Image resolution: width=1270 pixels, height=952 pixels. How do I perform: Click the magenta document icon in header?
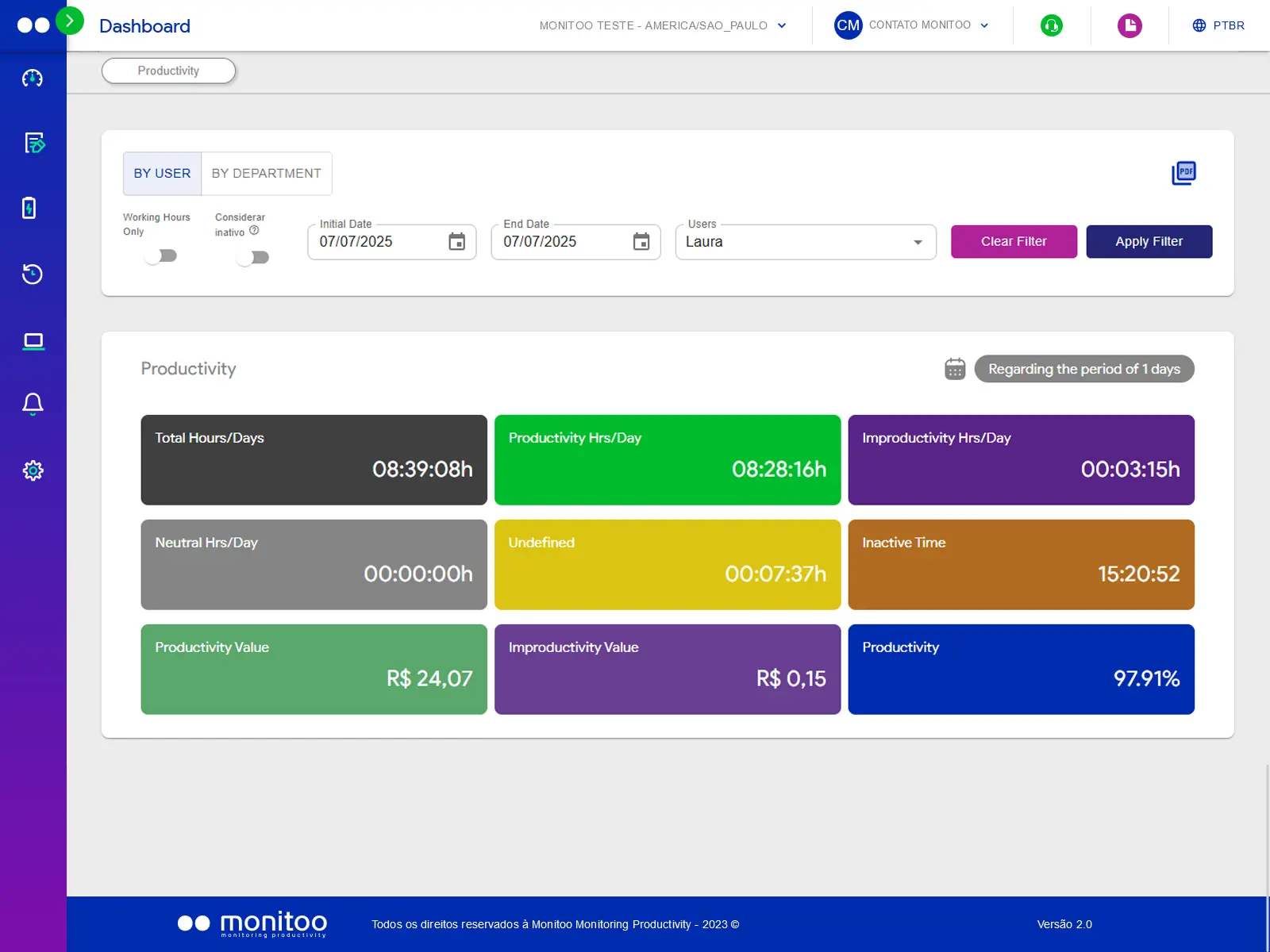click(x=1129, y=25)
